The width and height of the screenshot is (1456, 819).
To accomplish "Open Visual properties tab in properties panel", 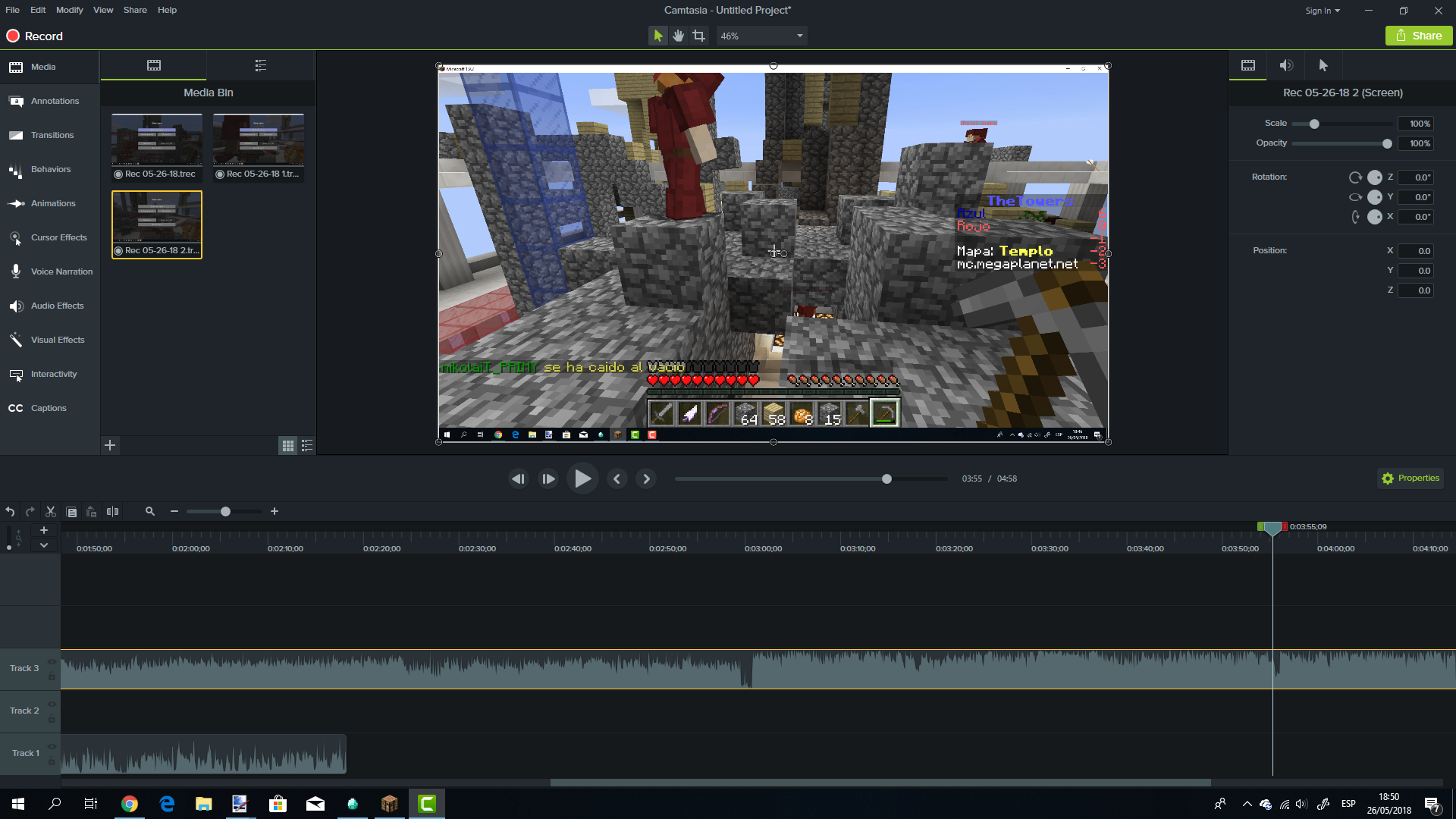I will 1248,65.
